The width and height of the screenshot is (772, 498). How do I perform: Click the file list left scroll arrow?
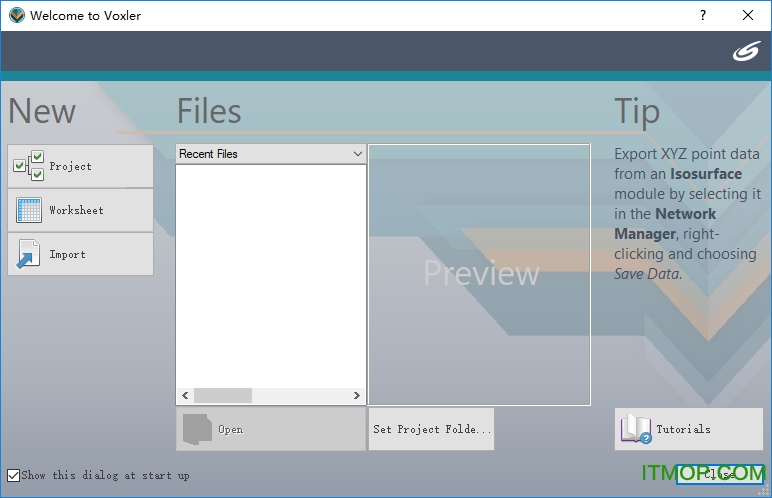[184, 396]
